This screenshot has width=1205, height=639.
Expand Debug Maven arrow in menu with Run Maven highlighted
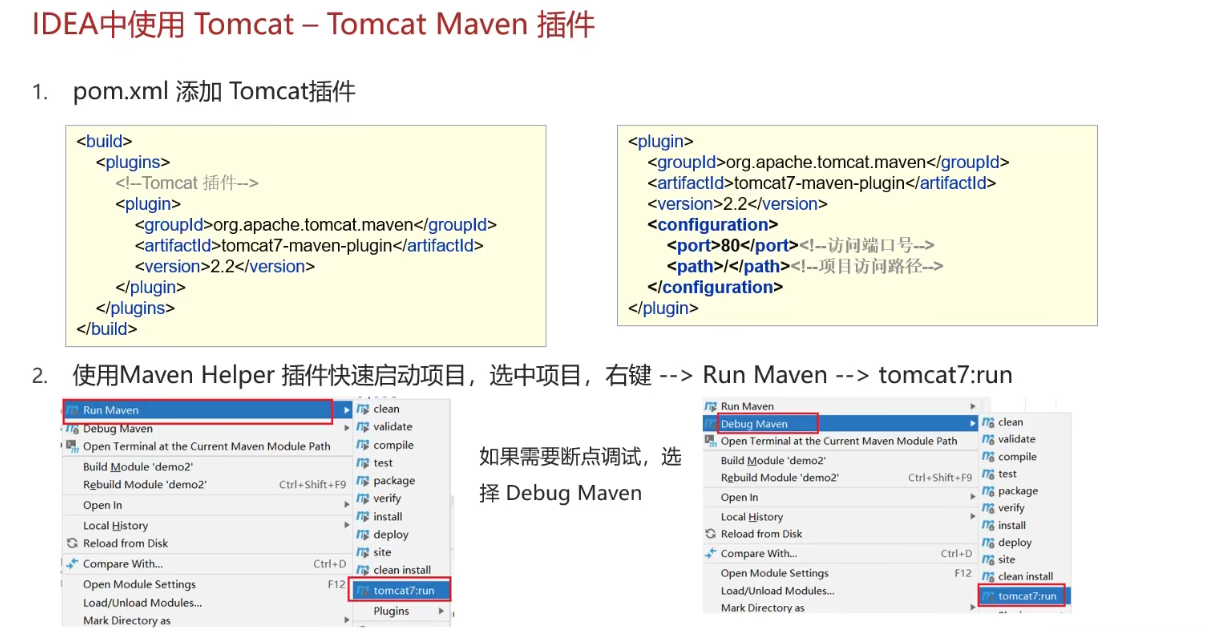point(348,429)
